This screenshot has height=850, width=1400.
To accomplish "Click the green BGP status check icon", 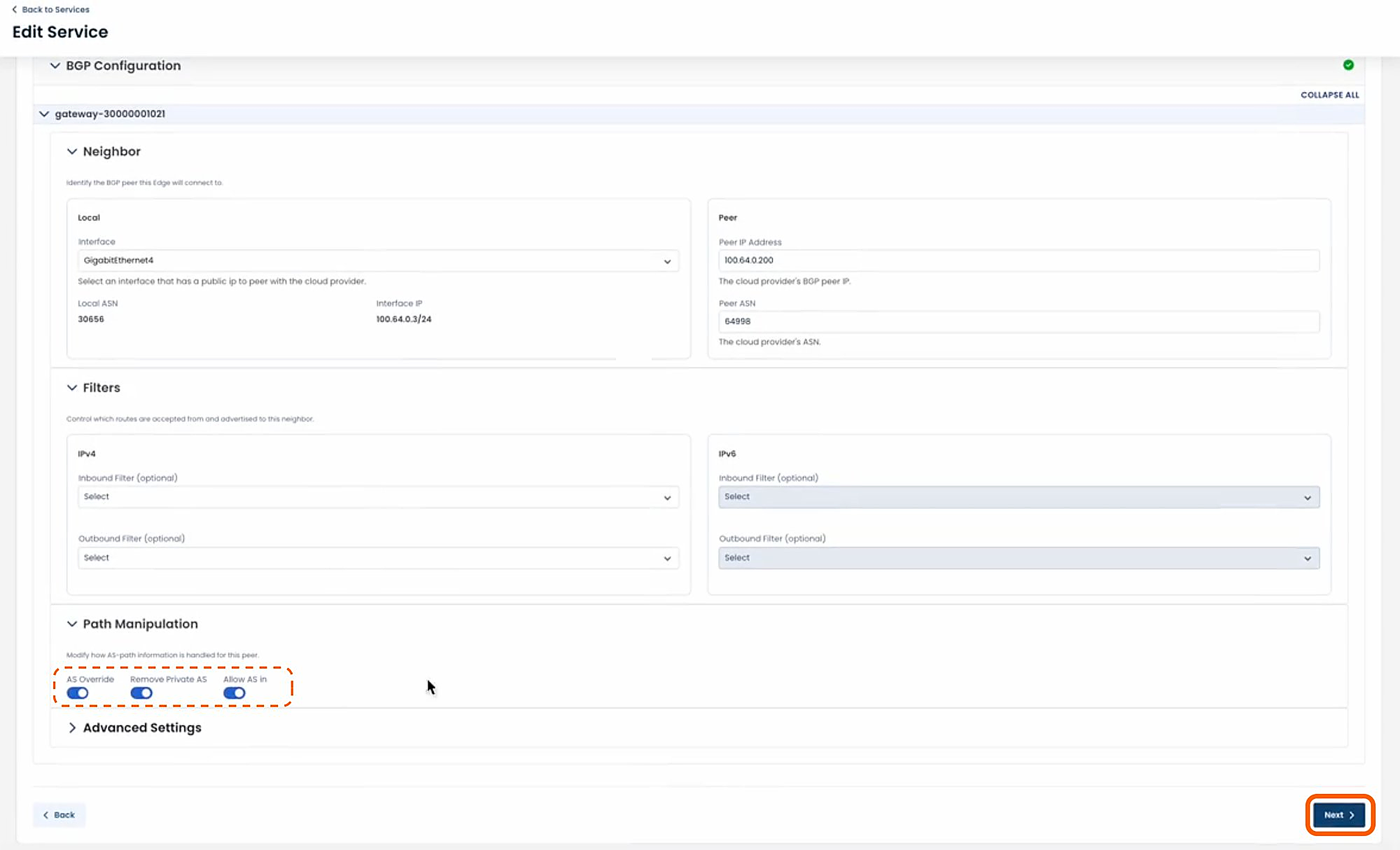I will (1348, 65).
